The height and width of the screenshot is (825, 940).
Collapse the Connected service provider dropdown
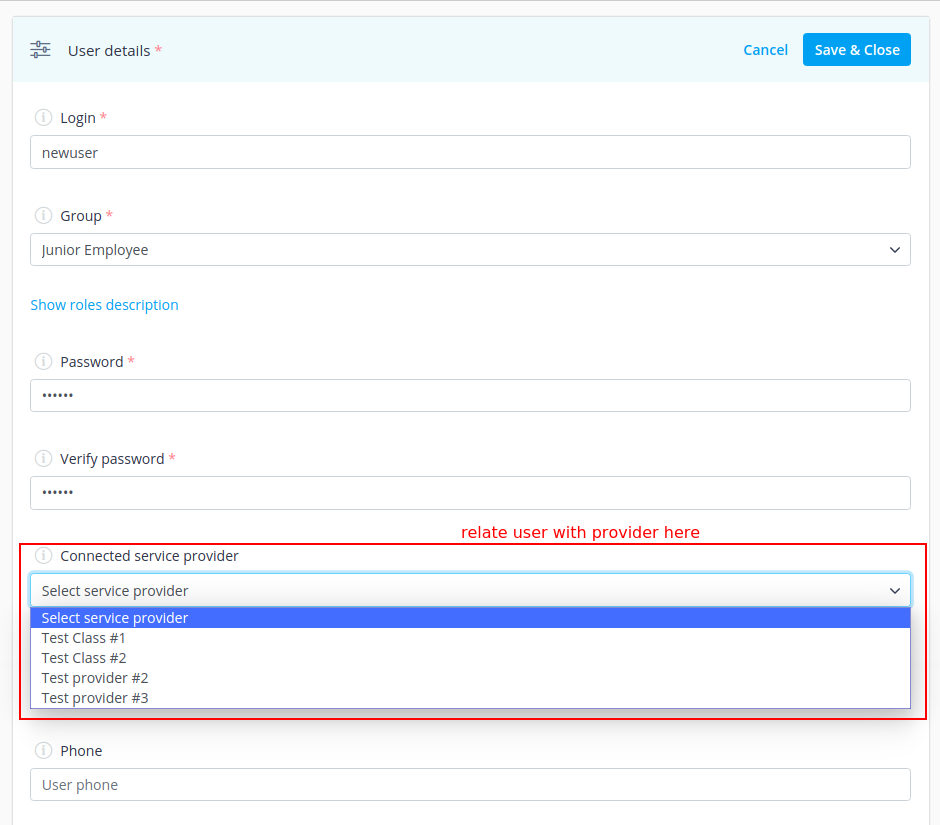(x=470, y=590)
